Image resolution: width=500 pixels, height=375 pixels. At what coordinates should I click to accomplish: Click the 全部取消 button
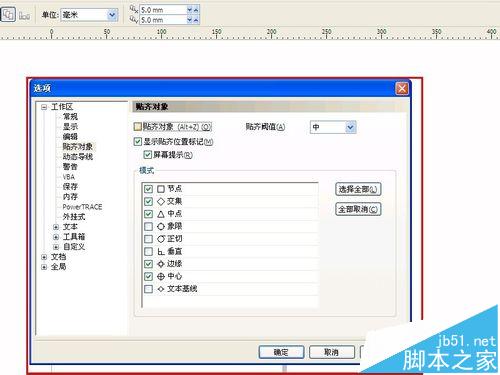(x=358, y=209)
